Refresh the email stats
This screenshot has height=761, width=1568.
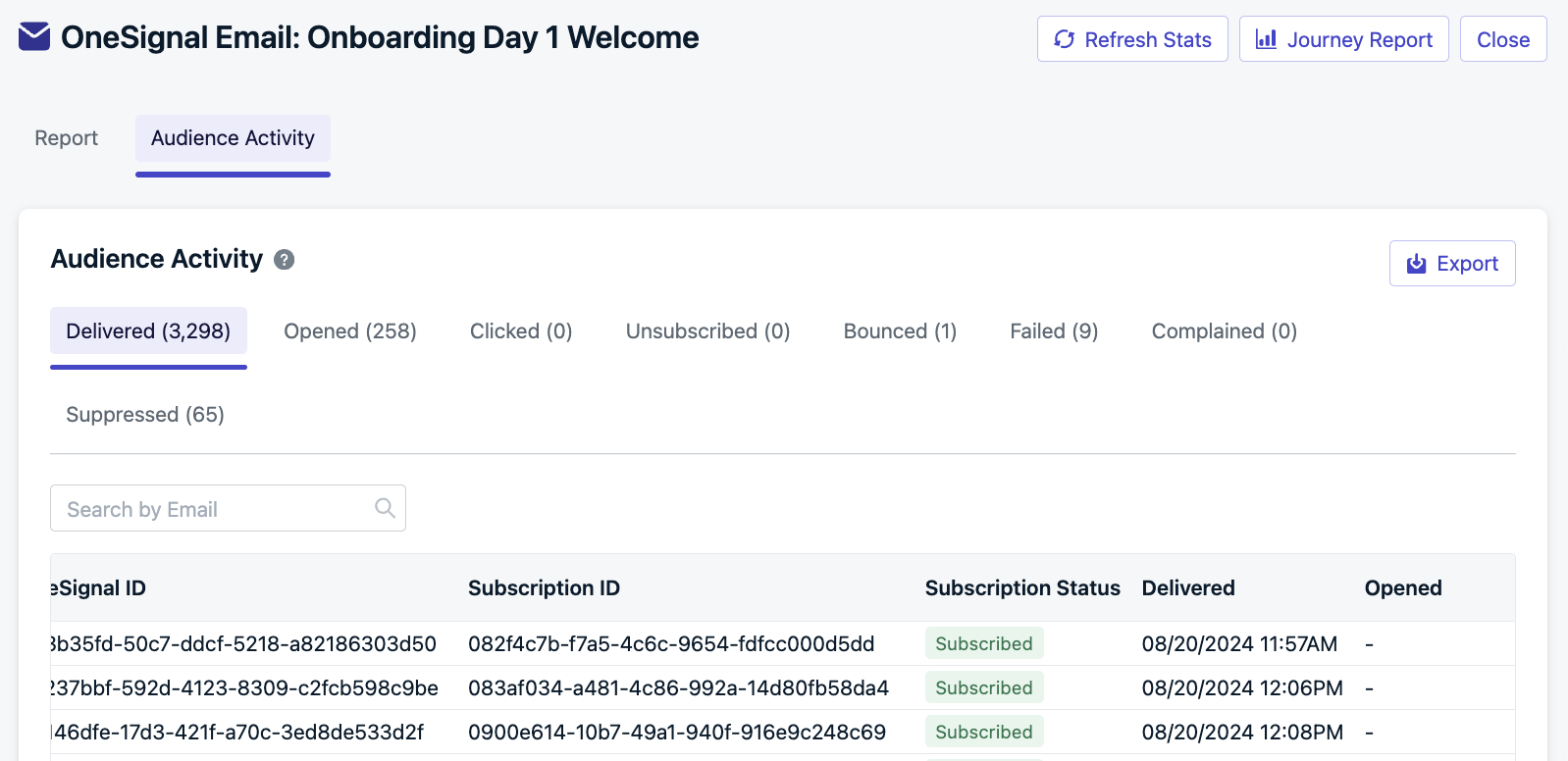1132,39
